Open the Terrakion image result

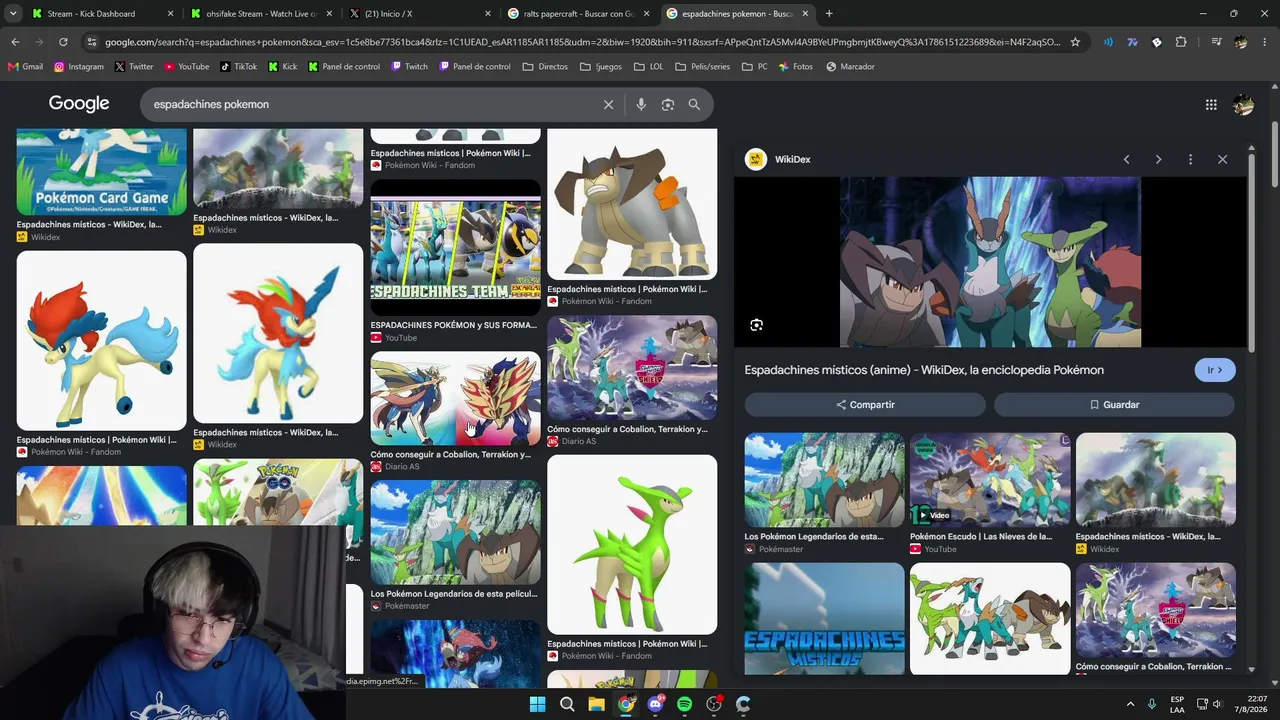[x=632, y=204]
